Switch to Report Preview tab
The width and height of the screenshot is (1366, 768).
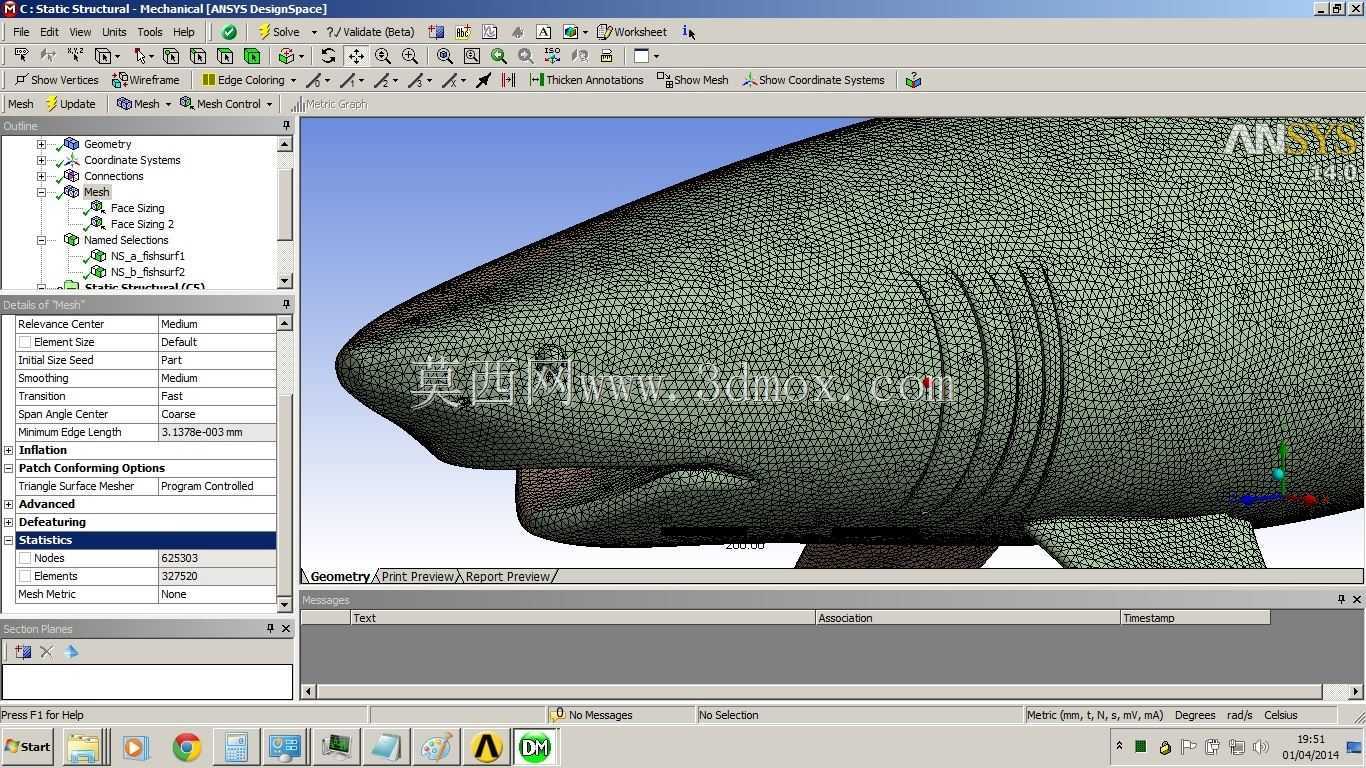click(x=507, y=577)
